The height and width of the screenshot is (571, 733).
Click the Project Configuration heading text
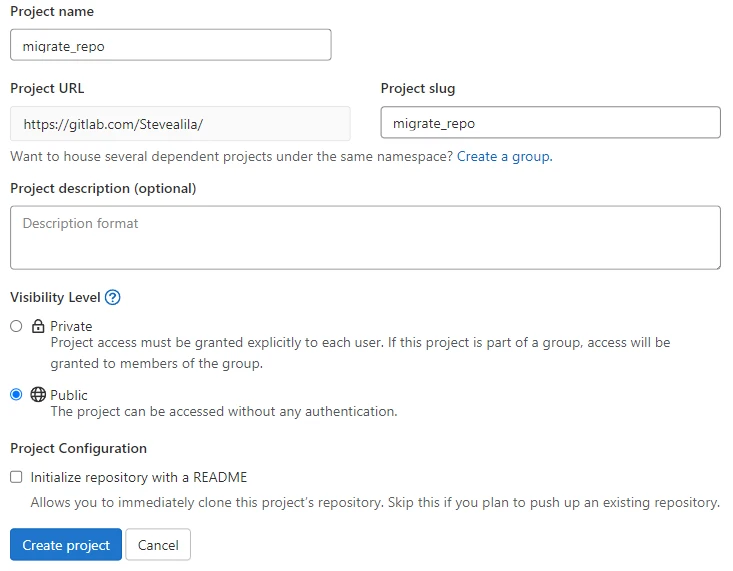pos(78,448)
